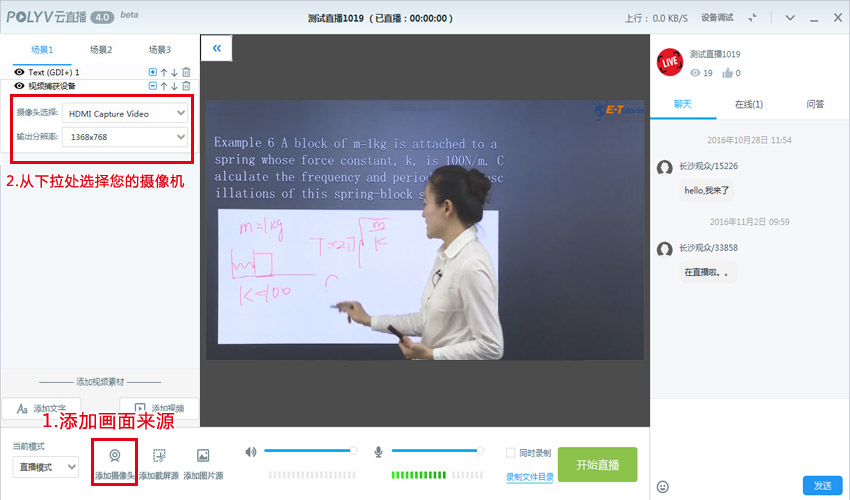Enable the 同时录制 checkbox
Viewport: 850px width, 500px height.
tap(511, 453)
